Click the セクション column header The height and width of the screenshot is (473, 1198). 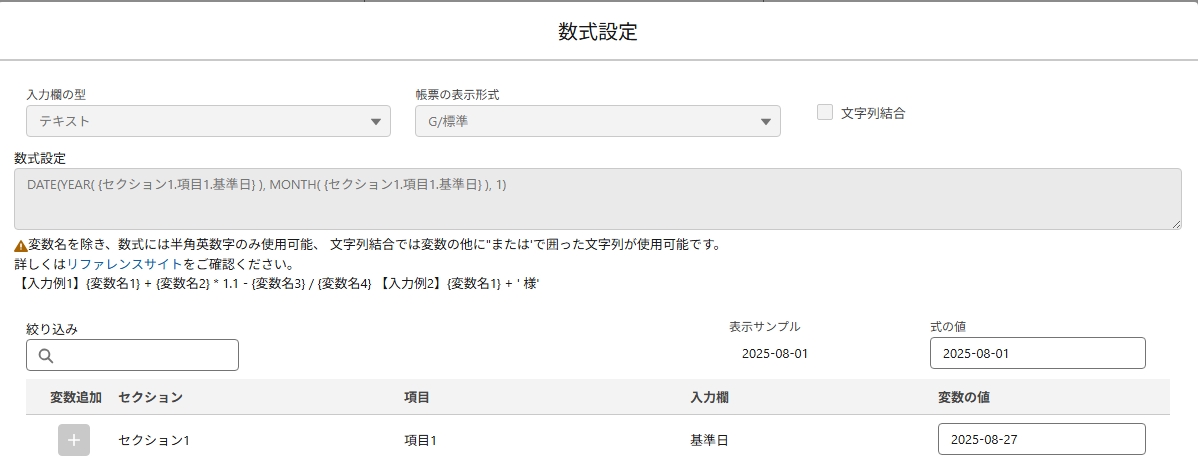pyautogui.click(x=150, y=398)
